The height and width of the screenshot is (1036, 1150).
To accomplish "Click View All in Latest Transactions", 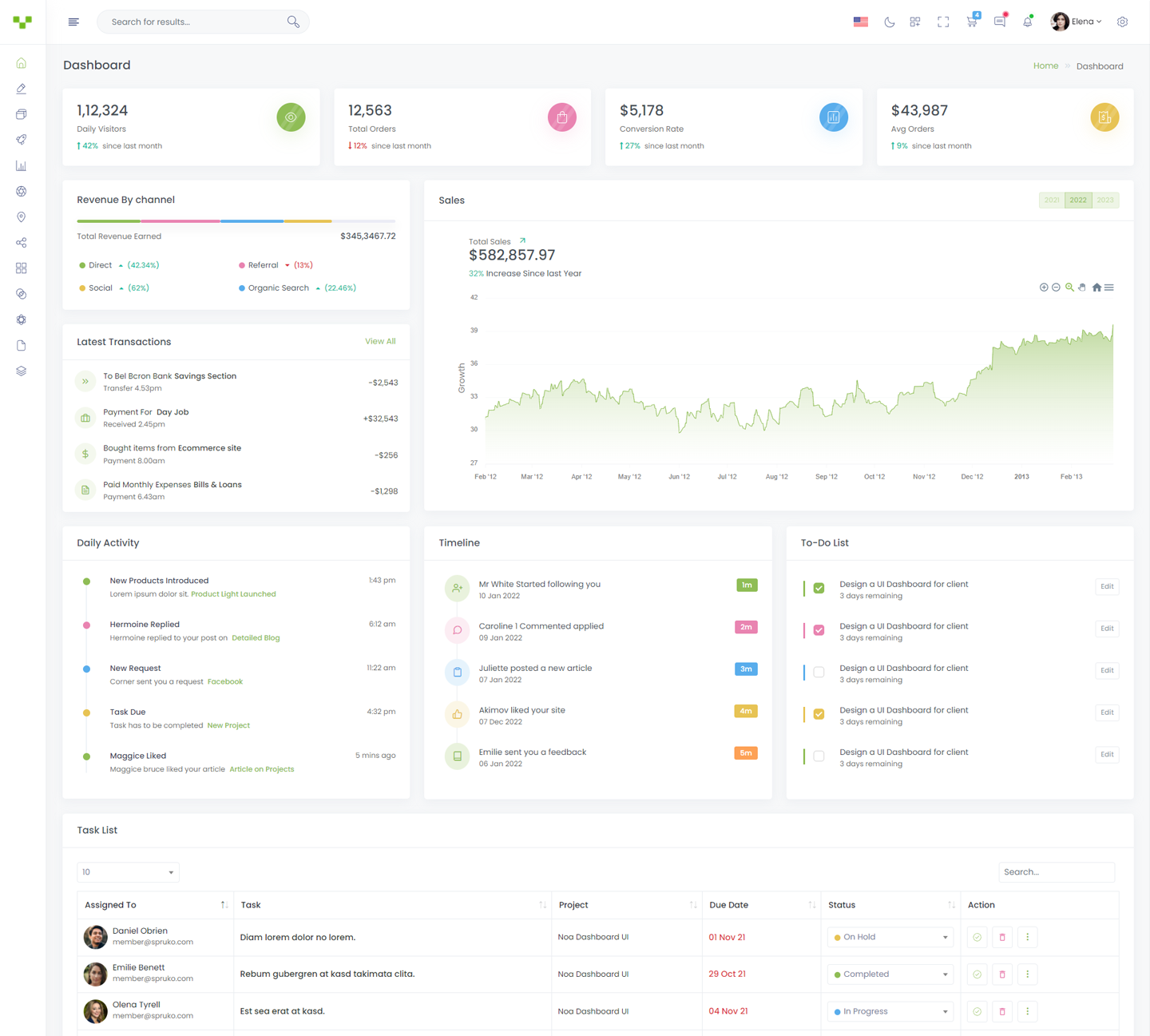I will point(380,342).
